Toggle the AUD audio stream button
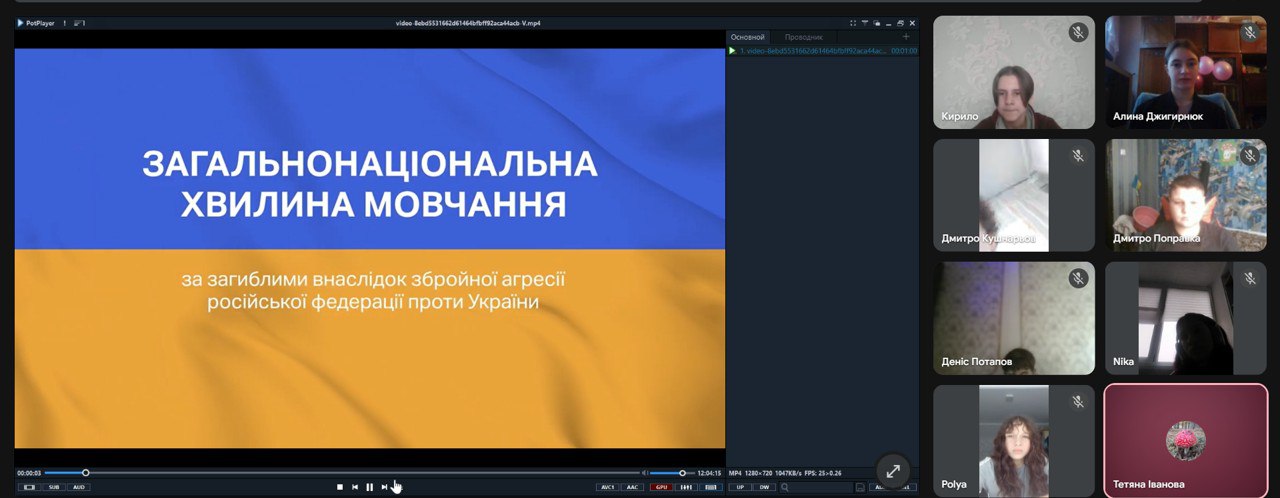Screen dimensions: 1280x498 click(78, 487)
